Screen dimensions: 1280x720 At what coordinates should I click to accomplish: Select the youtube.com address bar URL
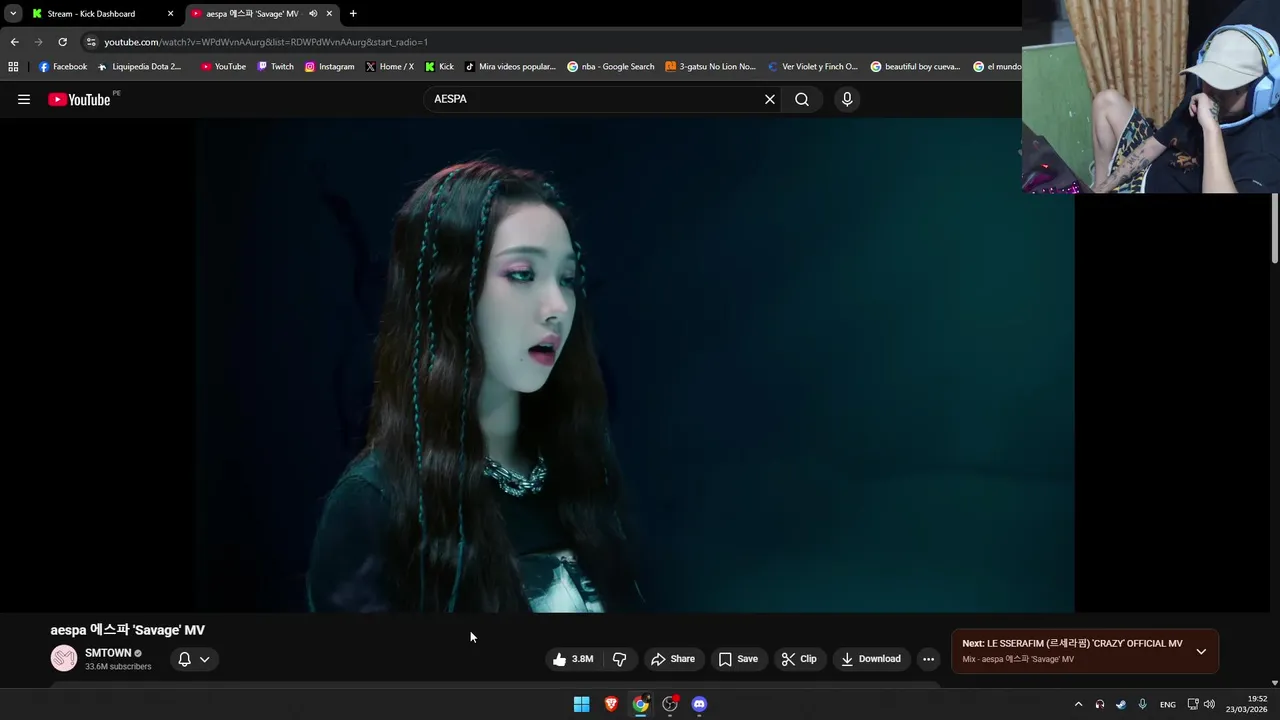pos(266,42)
